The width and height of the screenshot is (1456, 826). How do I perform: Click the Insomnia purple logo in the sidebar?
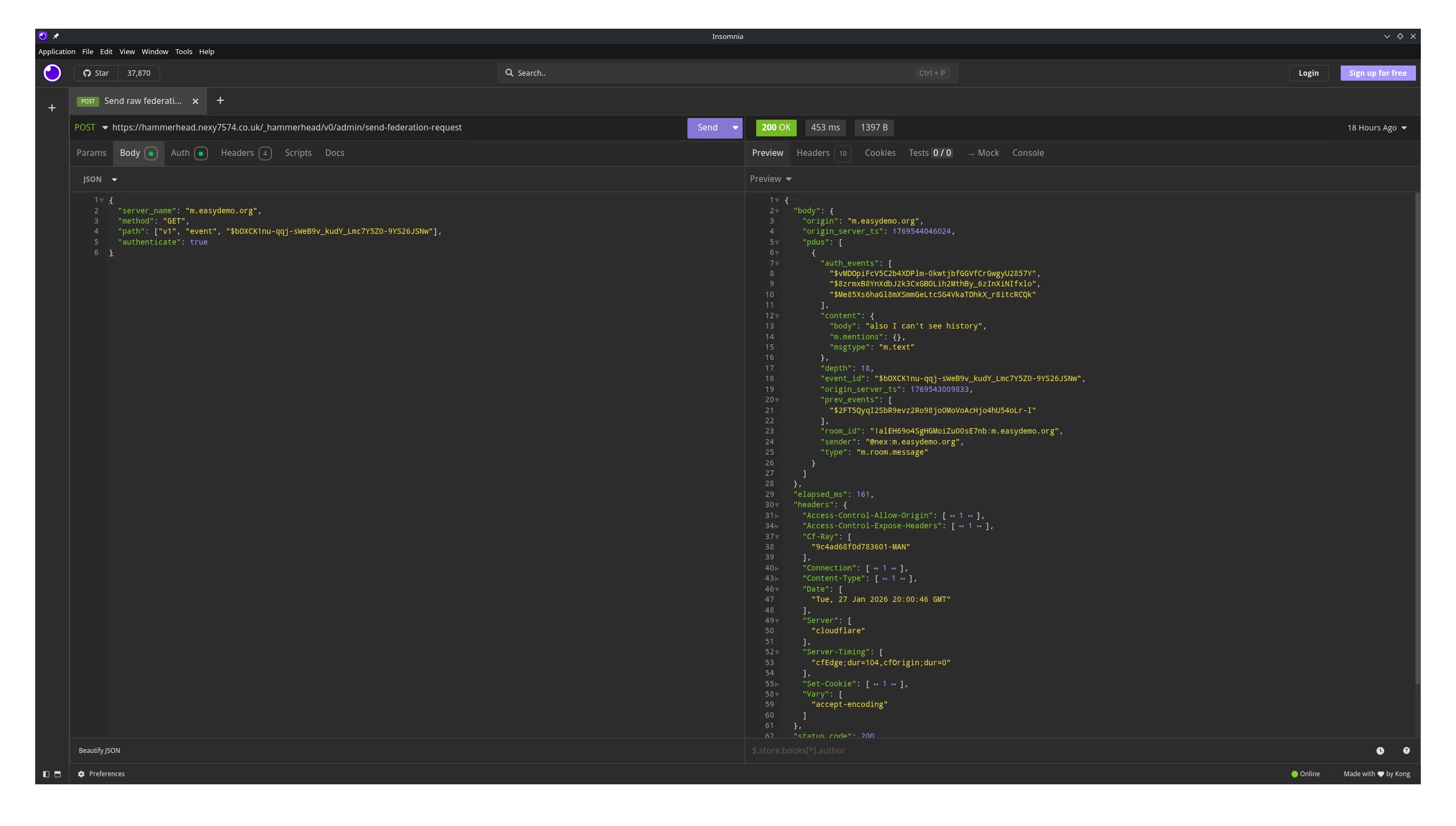pyautogui.click(x=51, y=73)
